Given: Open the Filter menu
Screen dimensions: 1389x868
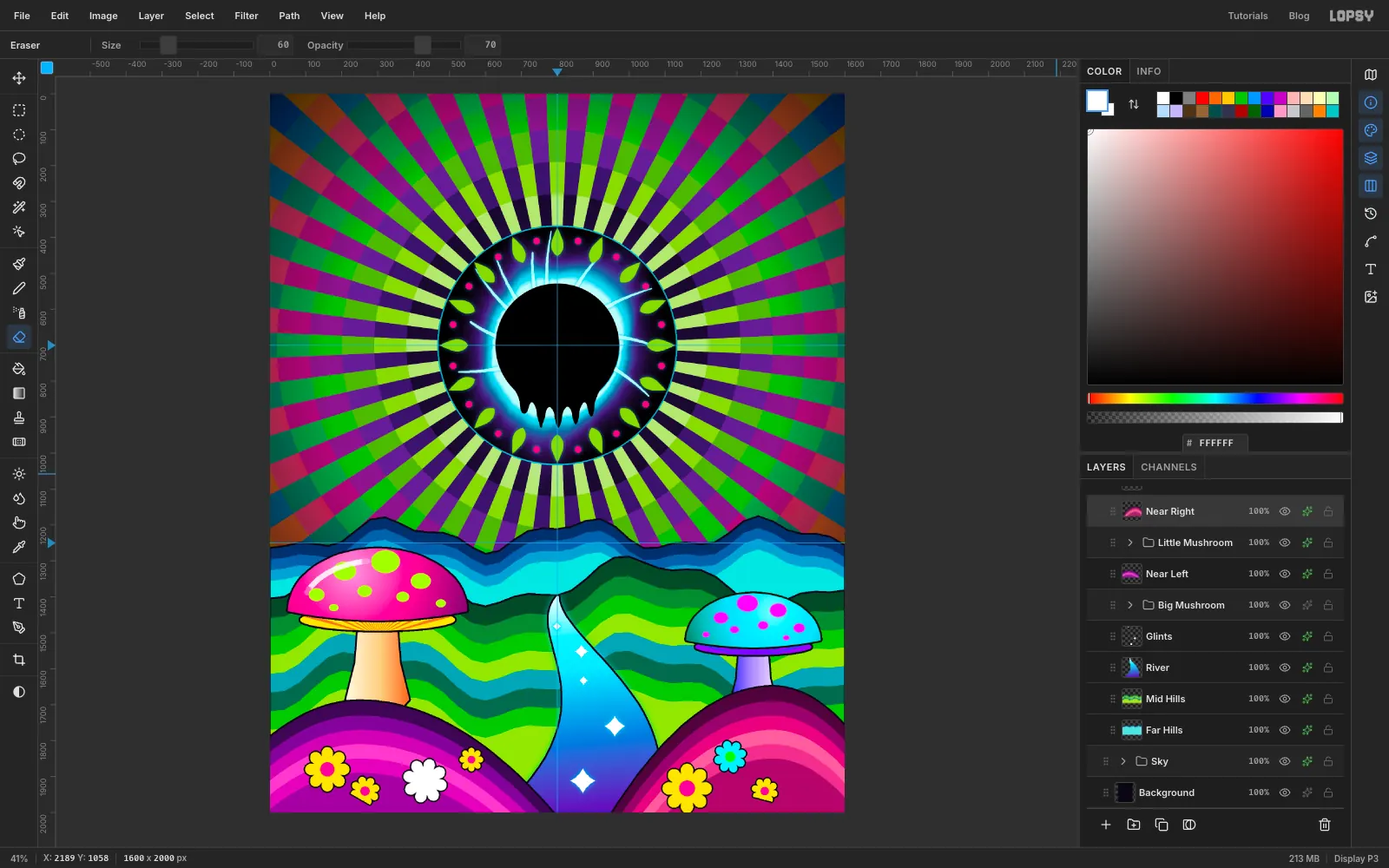Looking at the screenshot, I should tap(247, 16).
